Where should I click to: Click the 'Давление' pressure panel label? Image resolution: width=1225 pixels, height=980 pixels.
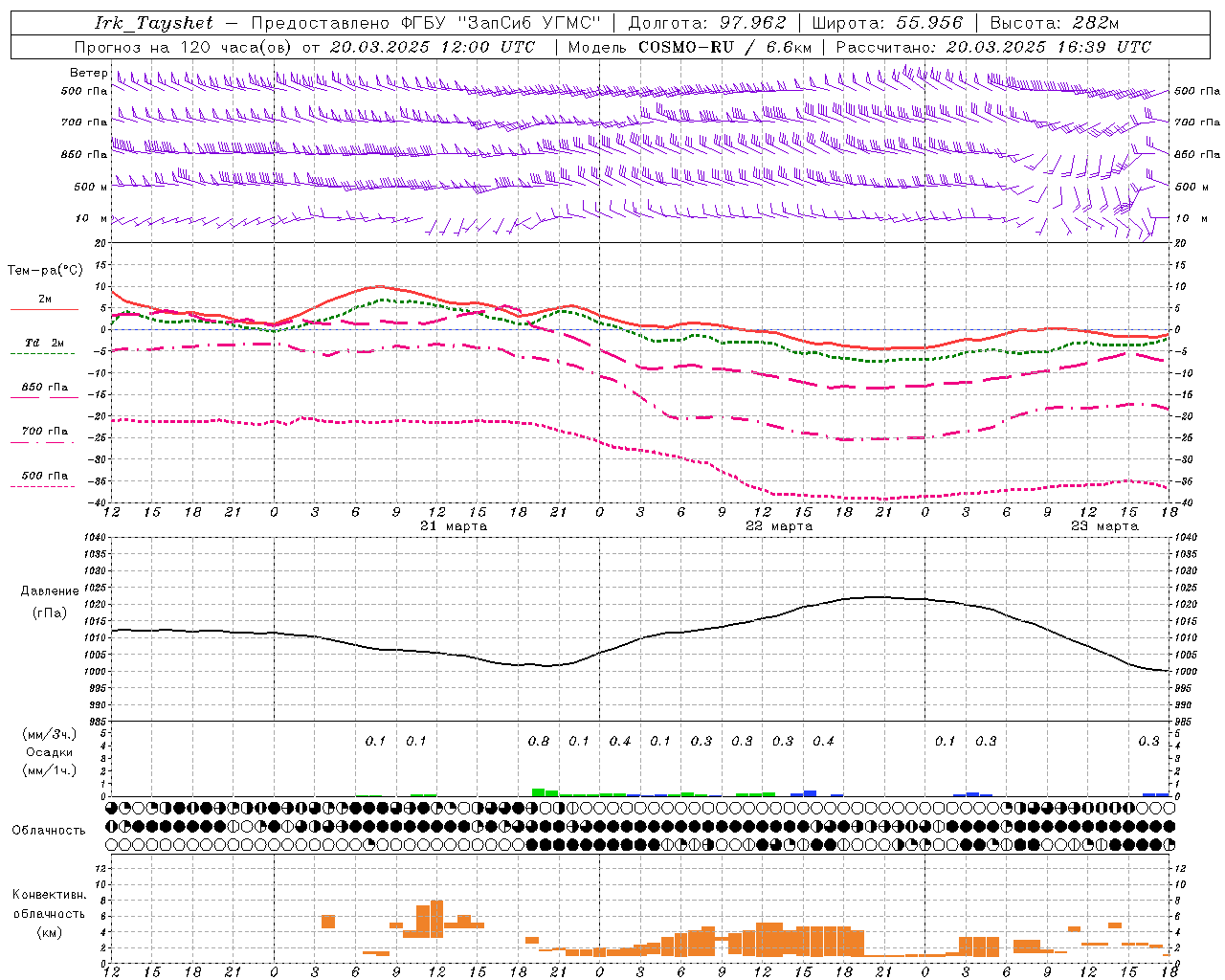50,590
